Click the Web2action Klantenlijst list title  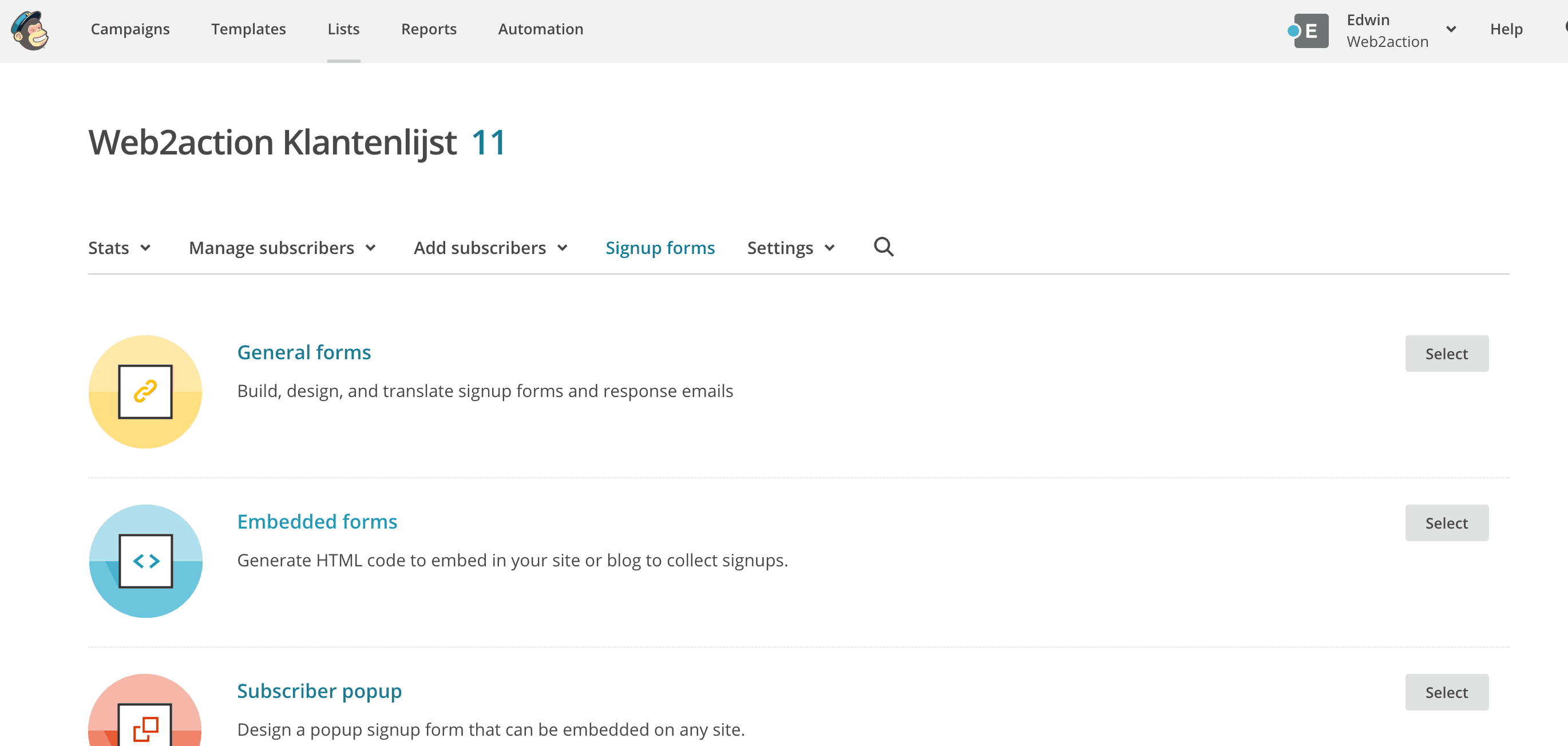click(x=272, y=143)
